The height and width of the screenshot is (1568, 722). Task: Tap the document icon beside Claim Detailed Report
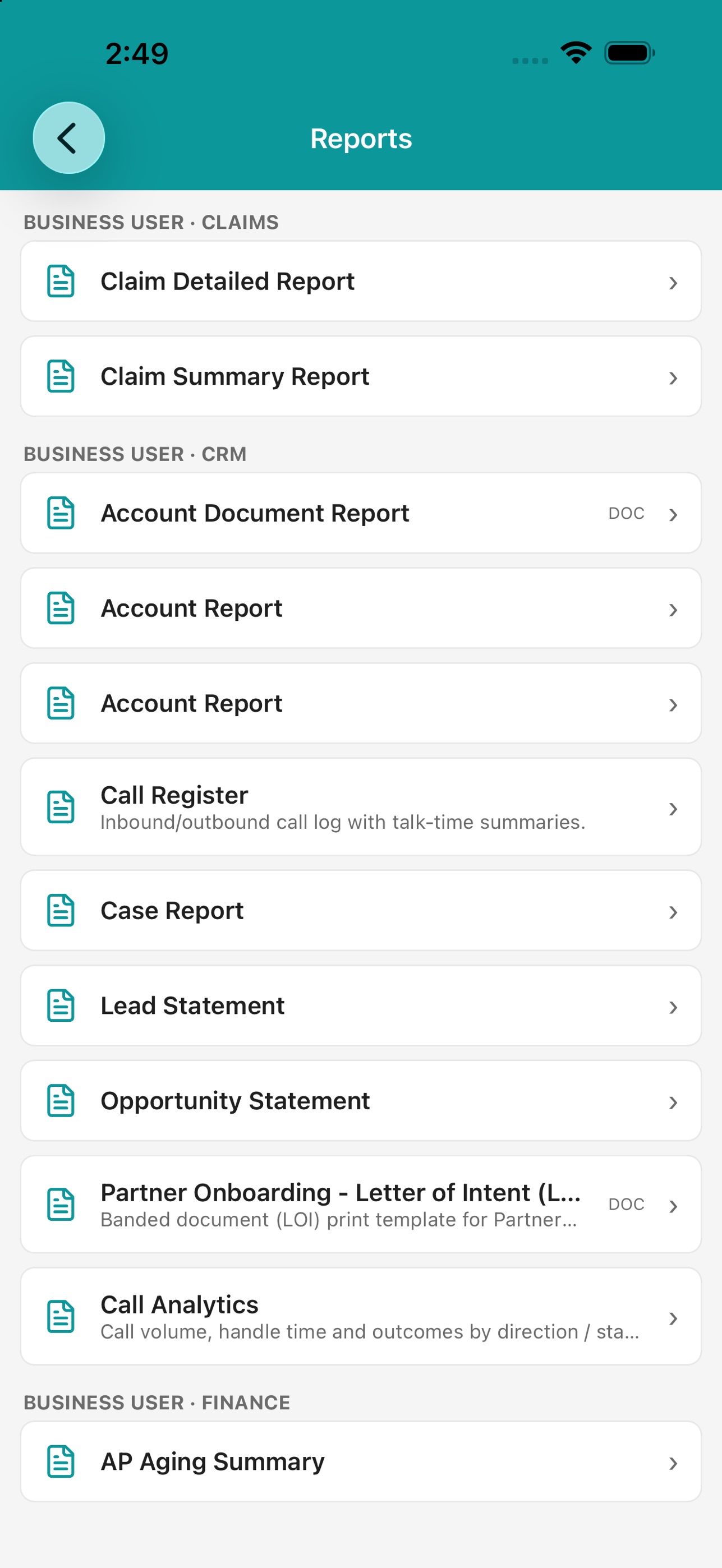click(61, 281)
